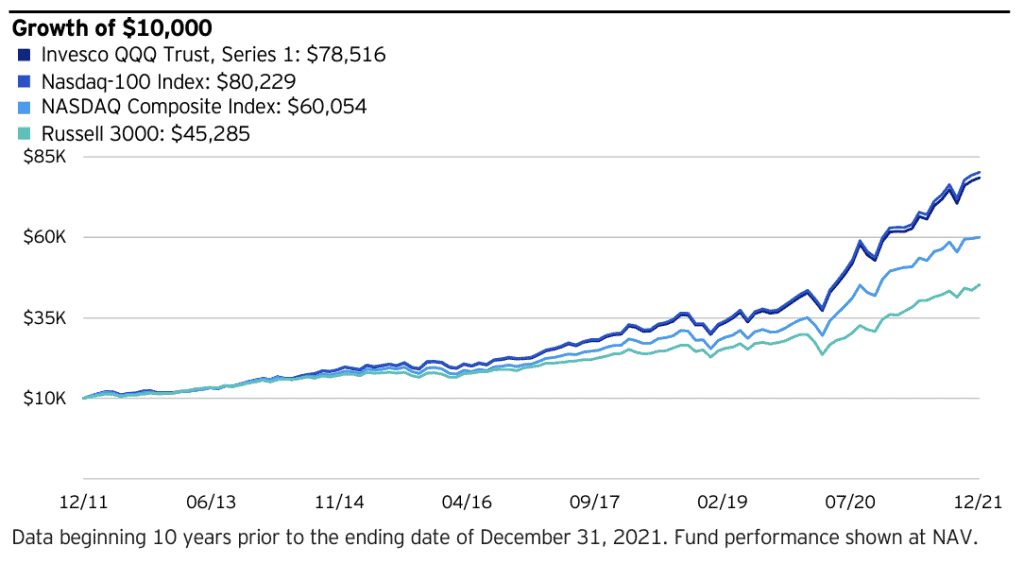
Task: Click the Russell 3000 teal legend swatch
Action: tap(24, 134)
